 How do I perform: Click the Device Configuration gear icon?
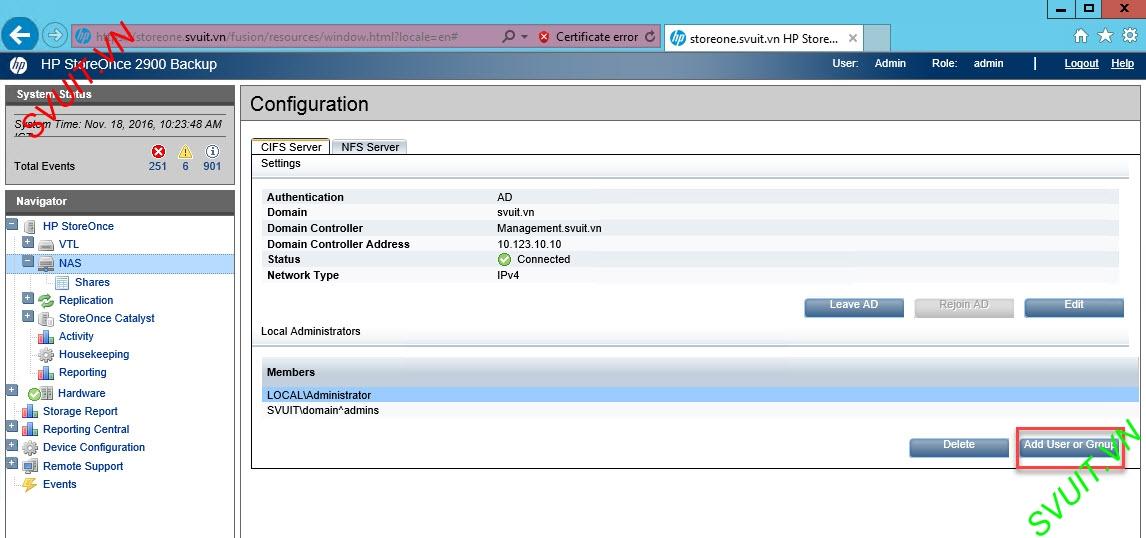click(30, 448)
